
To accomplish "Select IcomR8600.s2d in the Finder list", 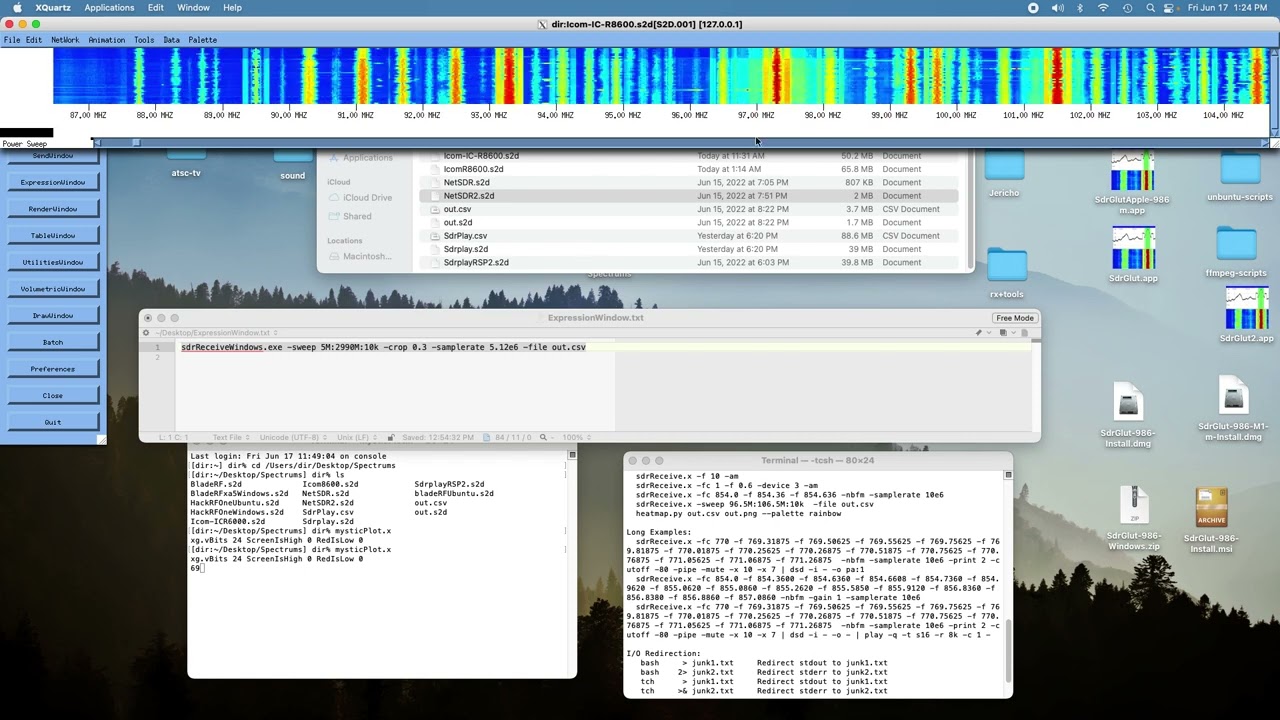I will point(690,169).
